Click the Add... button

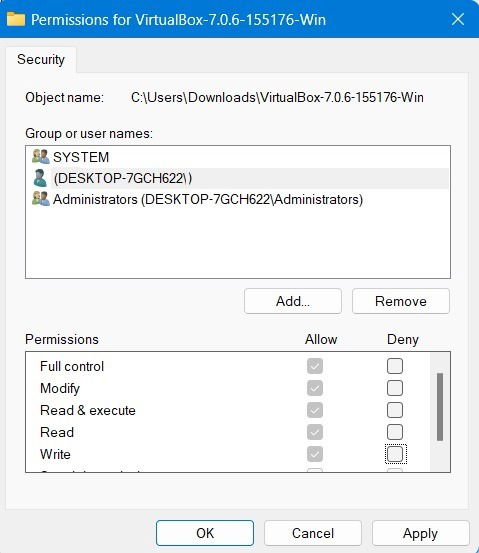tap(293, 301)
